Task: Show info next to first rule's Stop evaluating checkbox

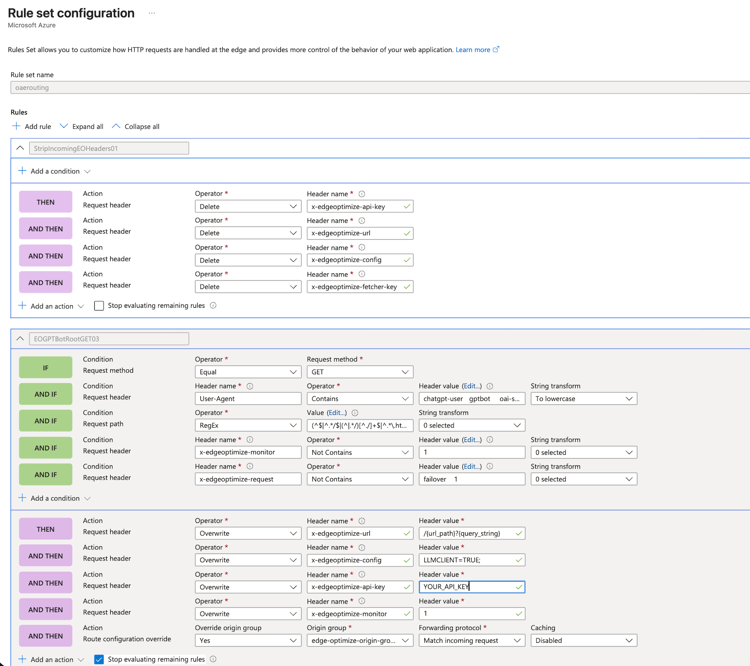Action: coord(213,305)
